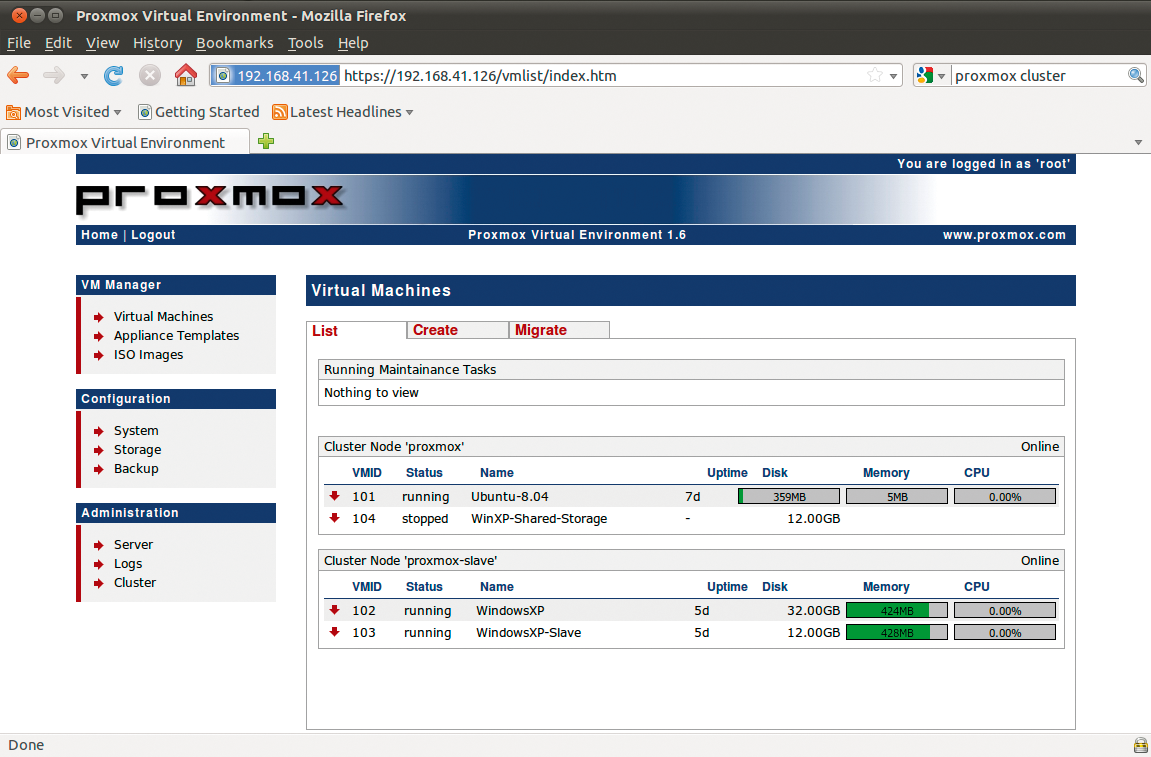
Task: Click the memory usage bar for WindowsXP
Action: point(896,610)
